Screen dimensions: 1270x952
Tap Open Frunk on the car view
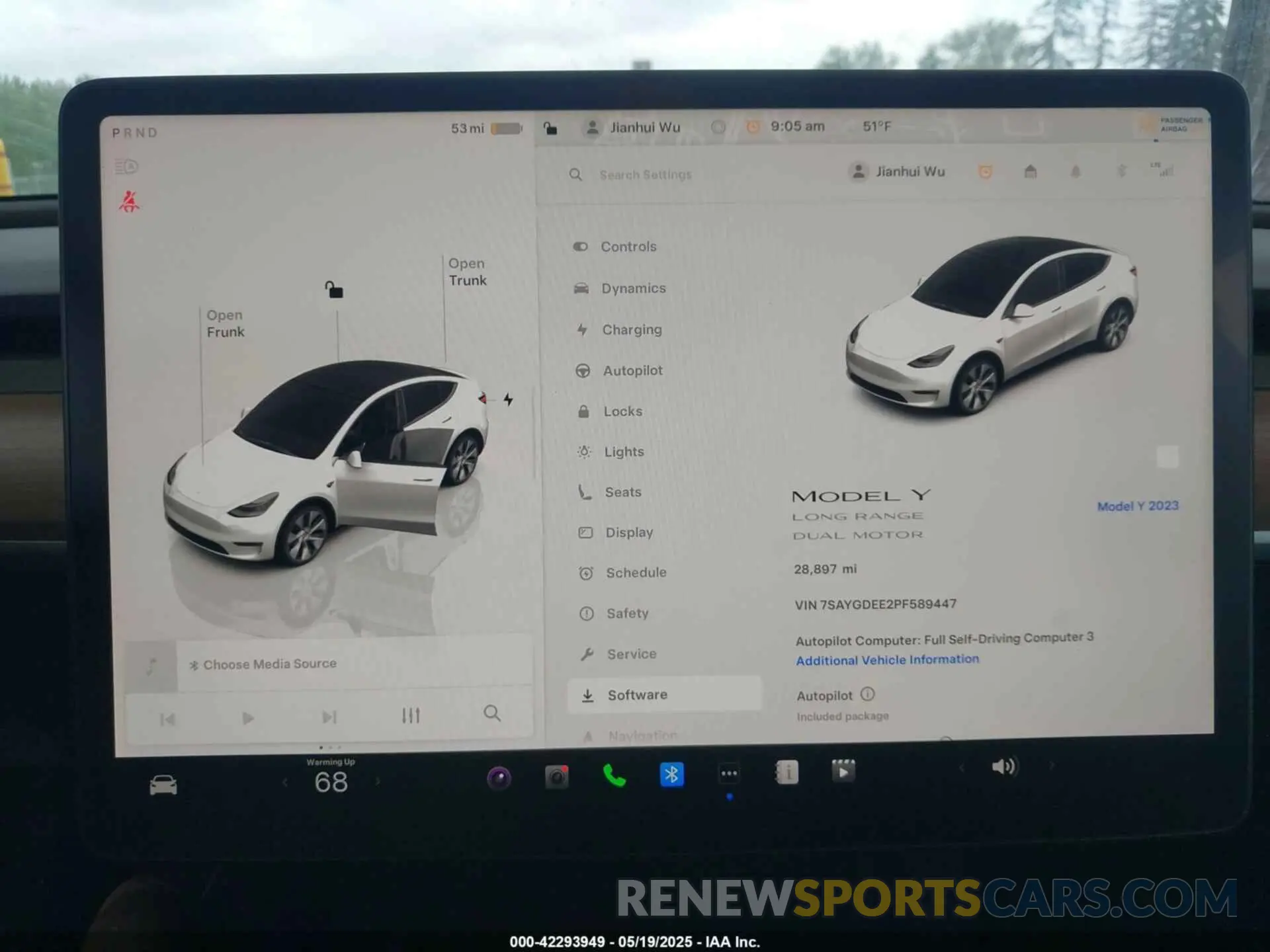(x=225, y=323)
